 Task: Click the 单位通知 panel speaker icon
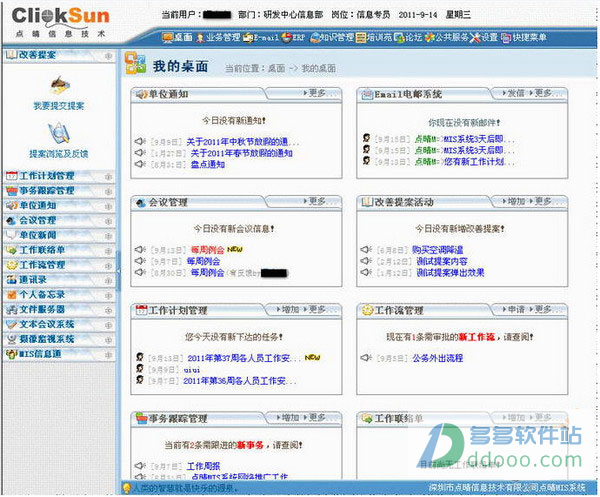[141, 94]
